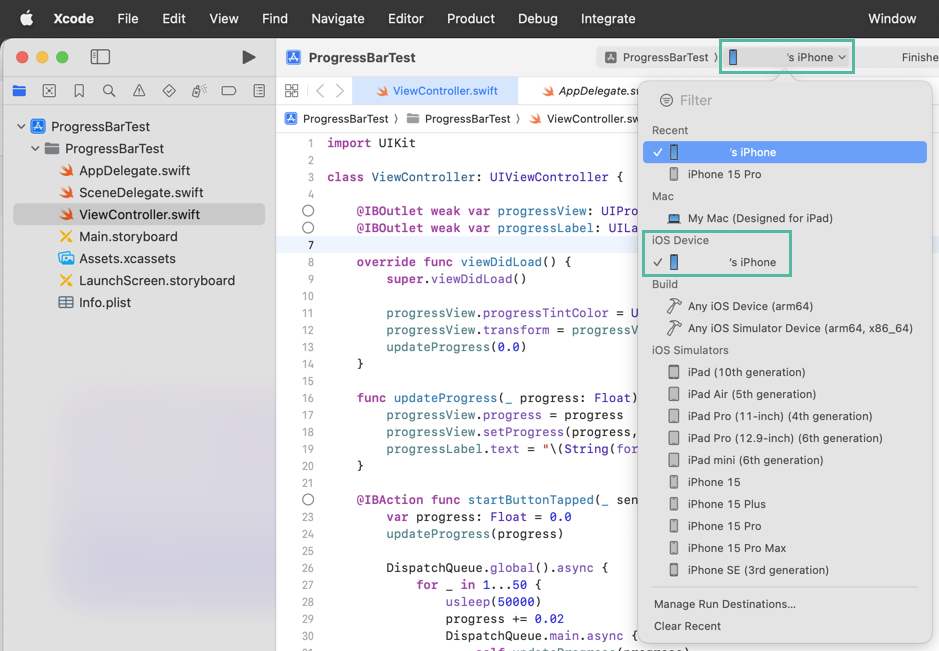Viewport: 939px width, 651px height.
Task: Choose My Mac (Designed for iPad)
Action: point(784,218)
